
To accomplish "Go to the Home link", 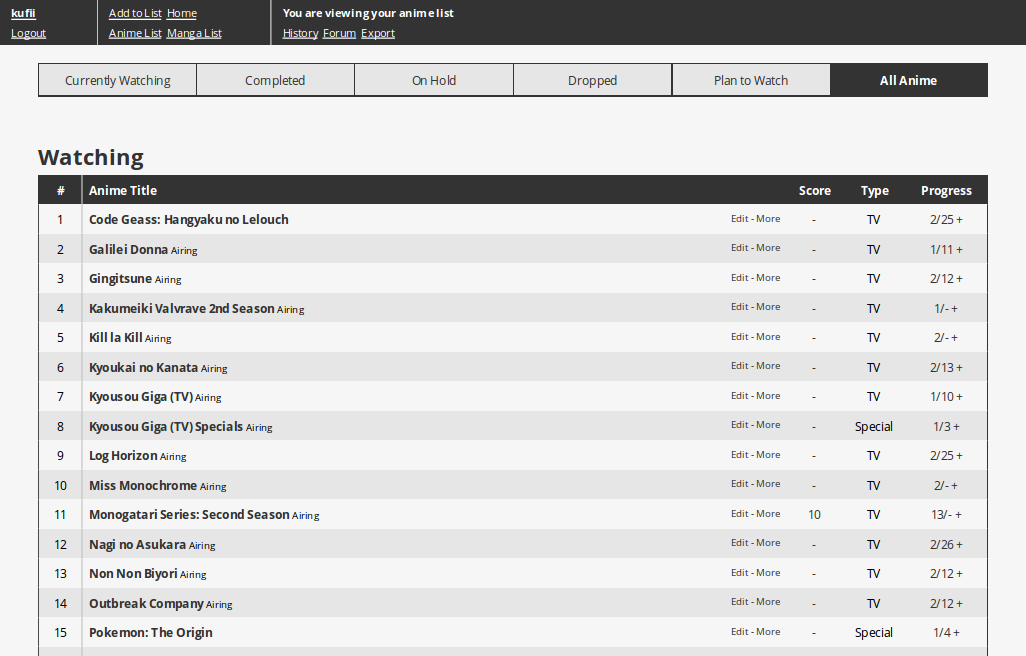I will pyautogui.click(x=181, y=13).
